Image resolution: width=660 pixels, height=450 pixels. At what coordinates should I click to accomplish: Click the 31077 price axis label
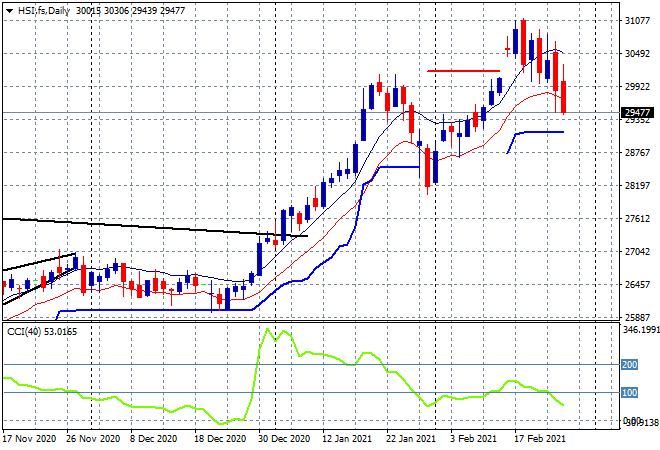point(637,21)
